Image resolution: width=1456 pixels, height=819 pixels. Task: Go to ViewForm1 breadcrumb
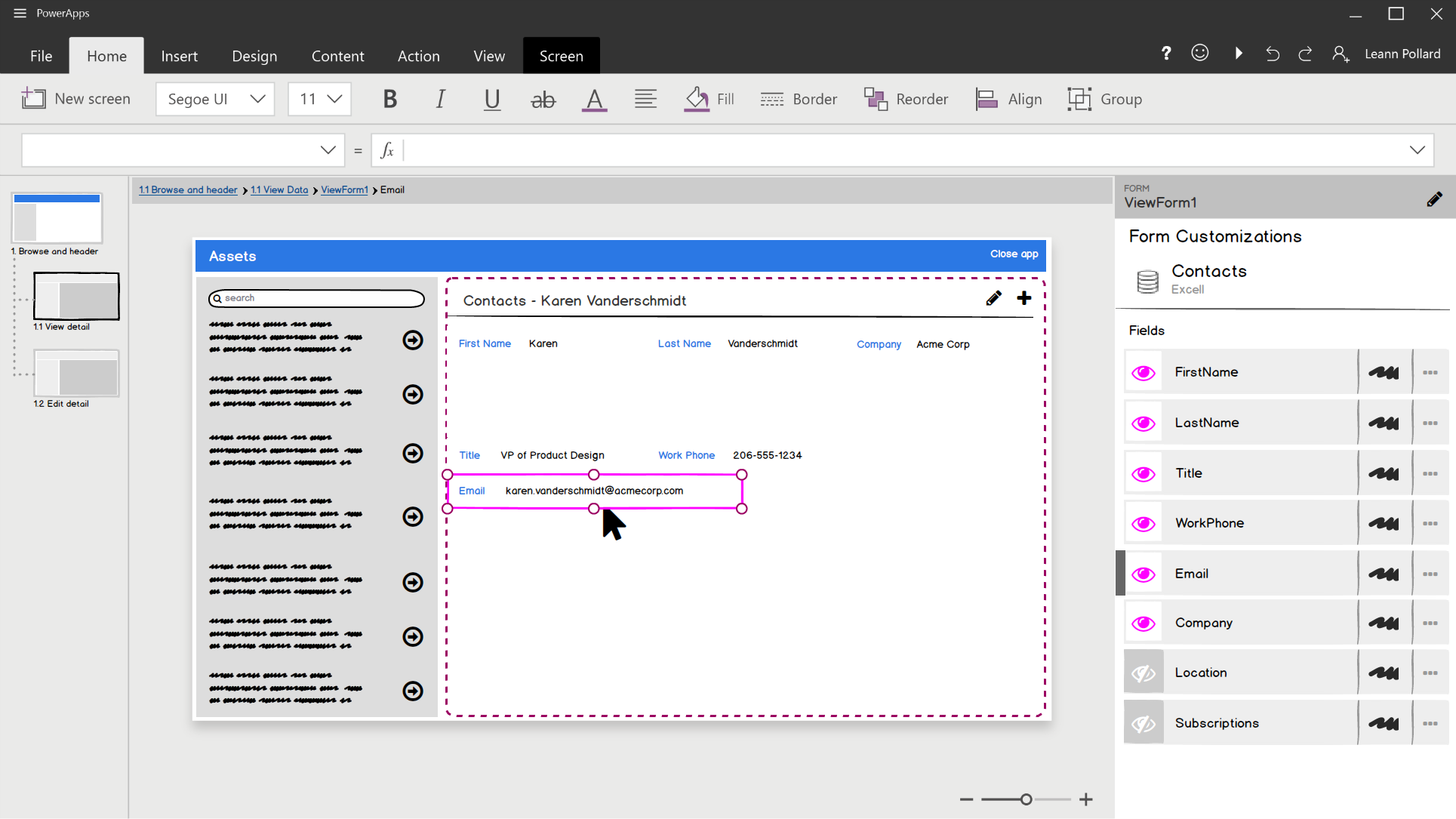click(344, 189)
